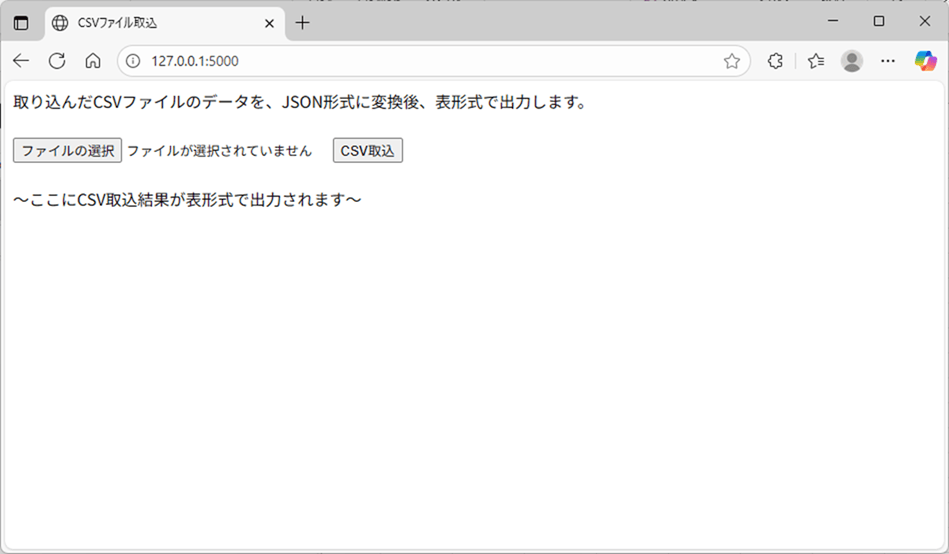Open Settings and more ellipsis menu
The image size is (949, 554).
click(x=888, y=61)
